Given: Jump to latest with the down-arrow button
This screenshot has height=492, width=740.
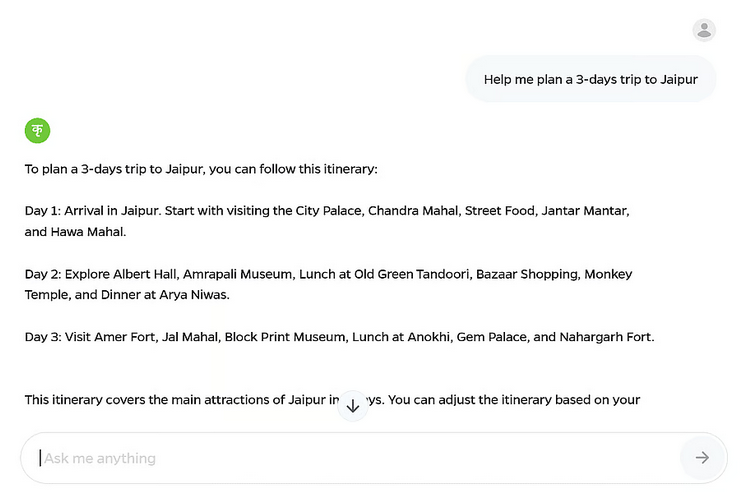Looking at the screenshot, I should tap(353, 406).
